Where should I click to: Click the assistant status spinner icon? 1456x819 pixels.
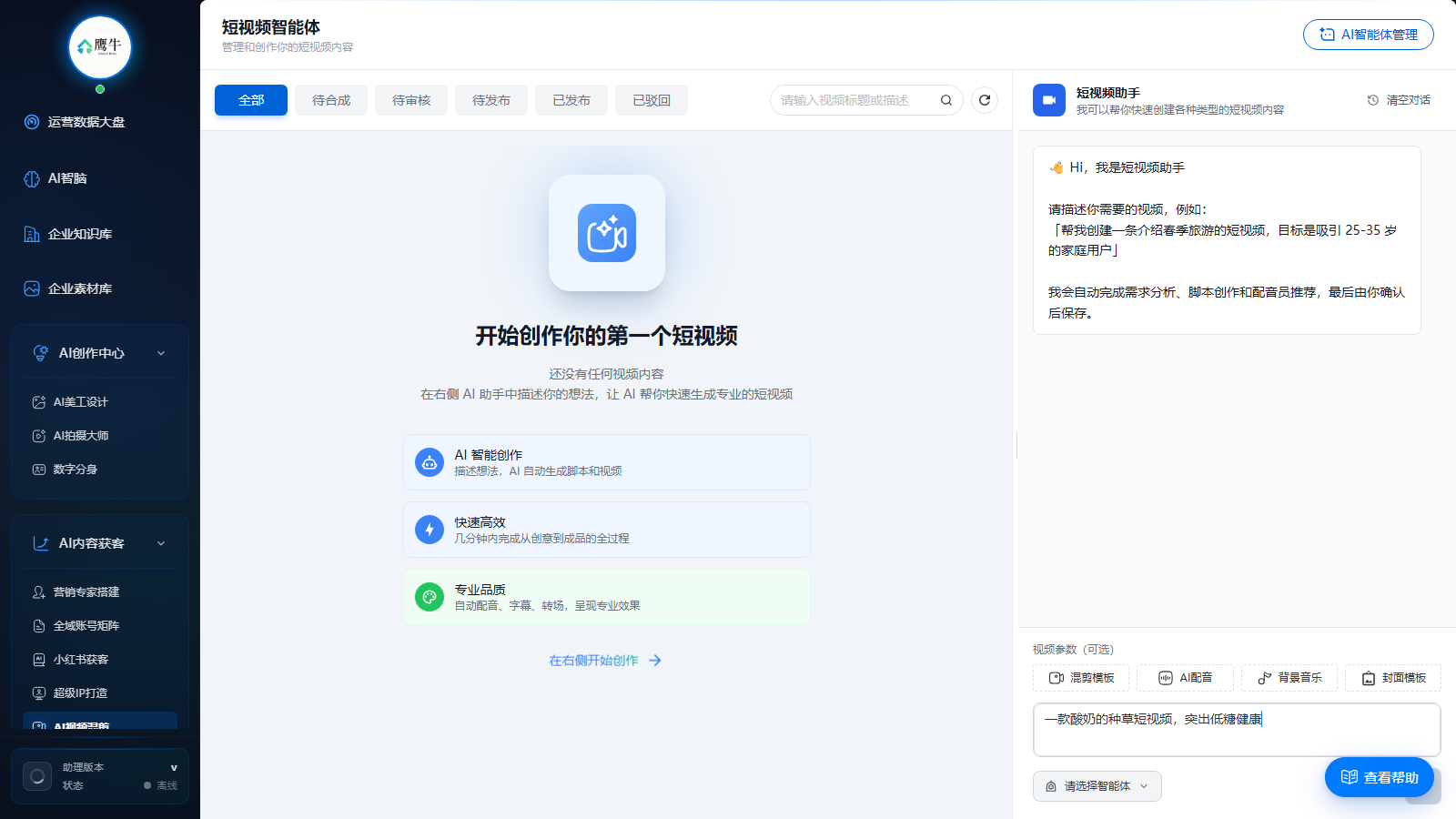37,776
